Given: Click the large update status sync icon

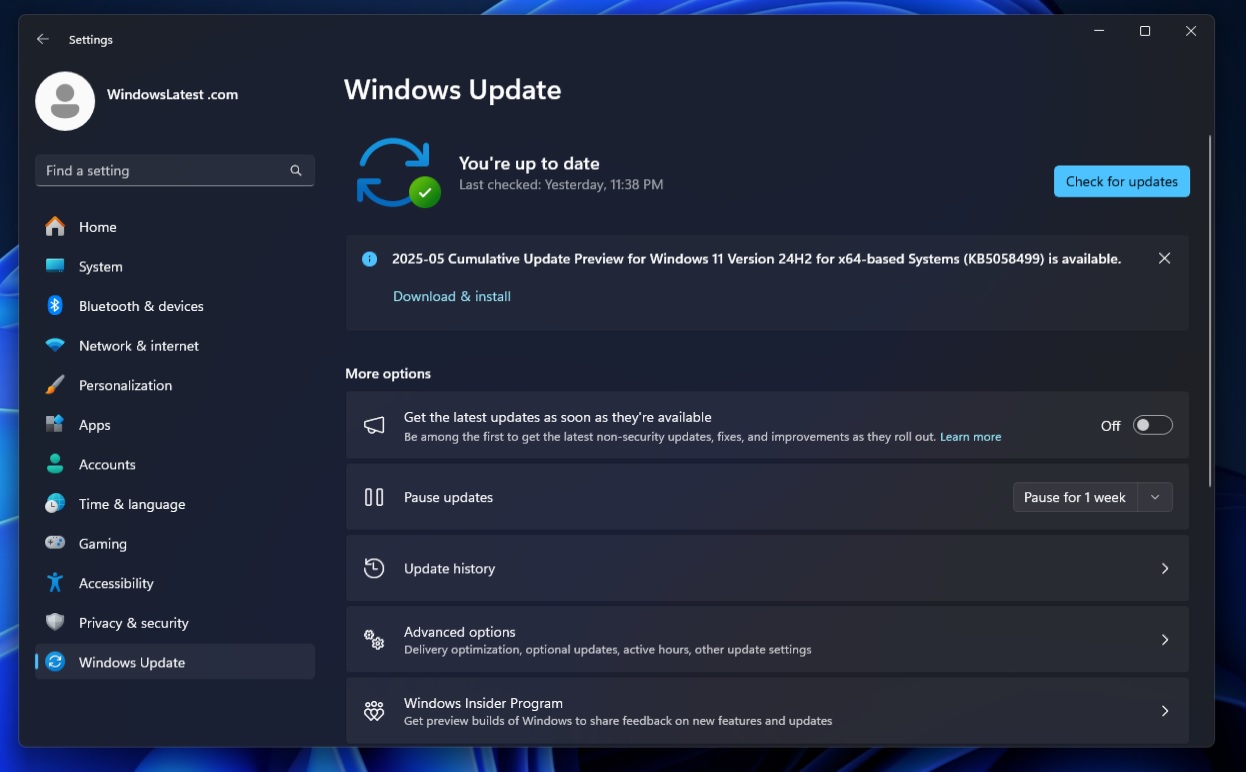Looking at the screenshot, I should click(398, 172).
